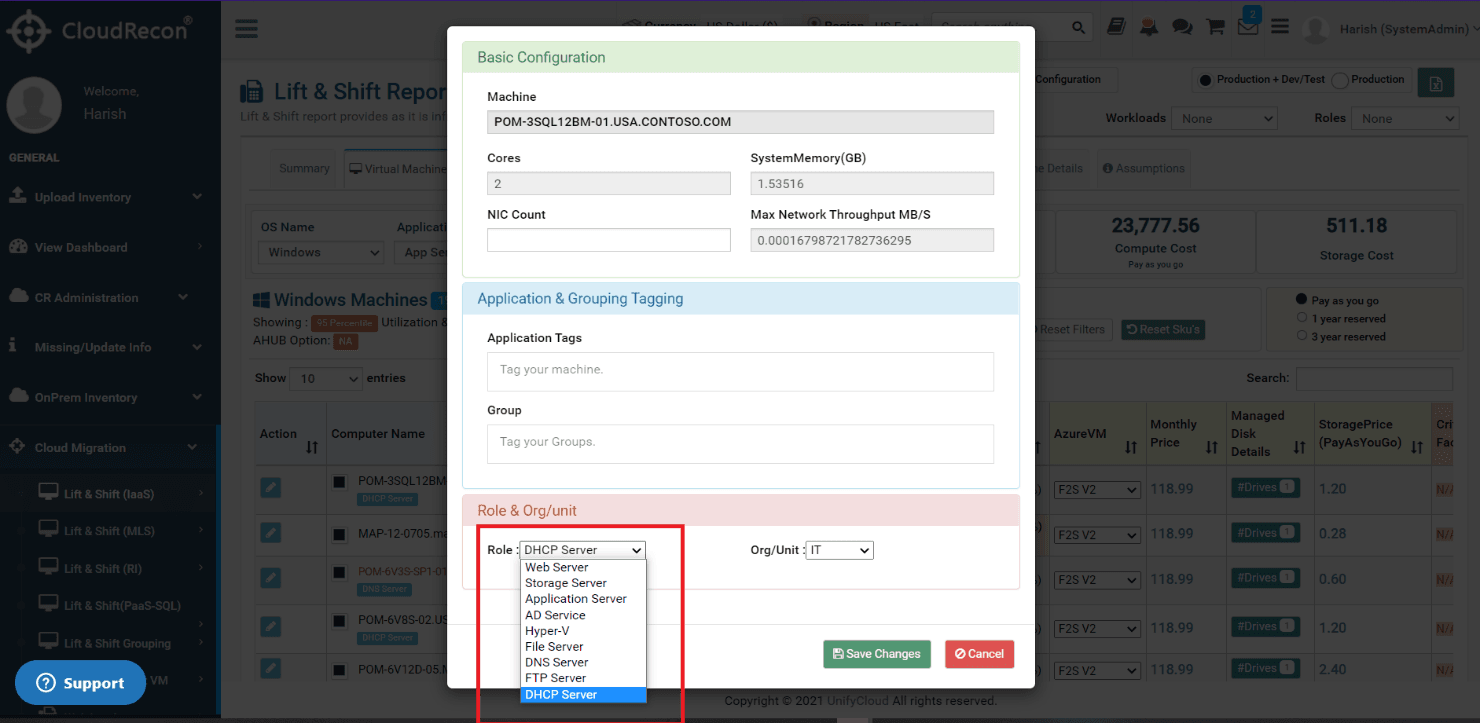Click the Application Tags field

740,371
